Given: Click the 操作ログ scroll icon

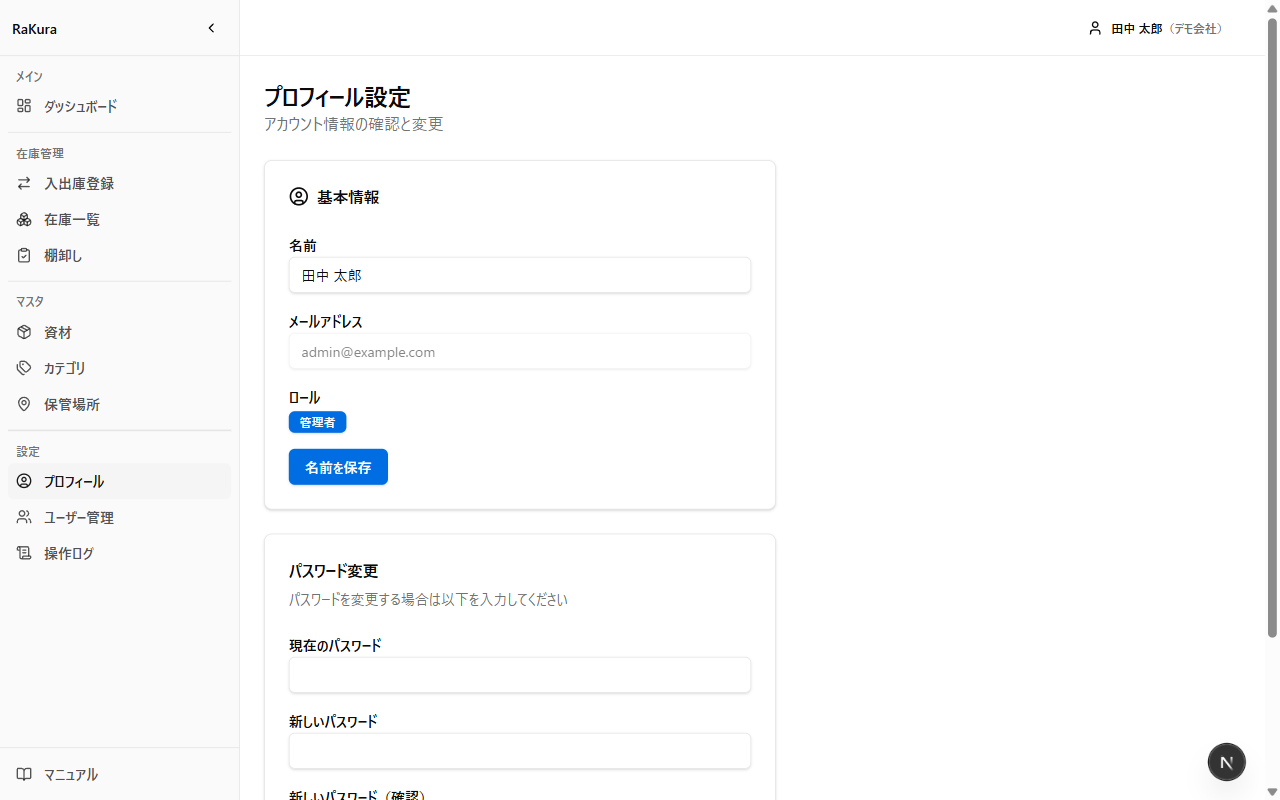Looking at the screenshot, I should [x=24, y=554].
